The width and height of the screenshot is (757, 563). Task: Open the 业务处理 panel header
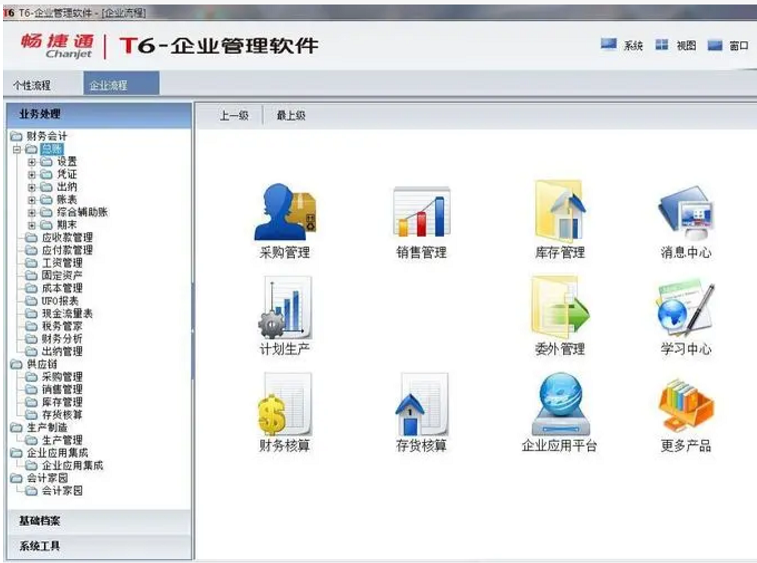point(99,114)
